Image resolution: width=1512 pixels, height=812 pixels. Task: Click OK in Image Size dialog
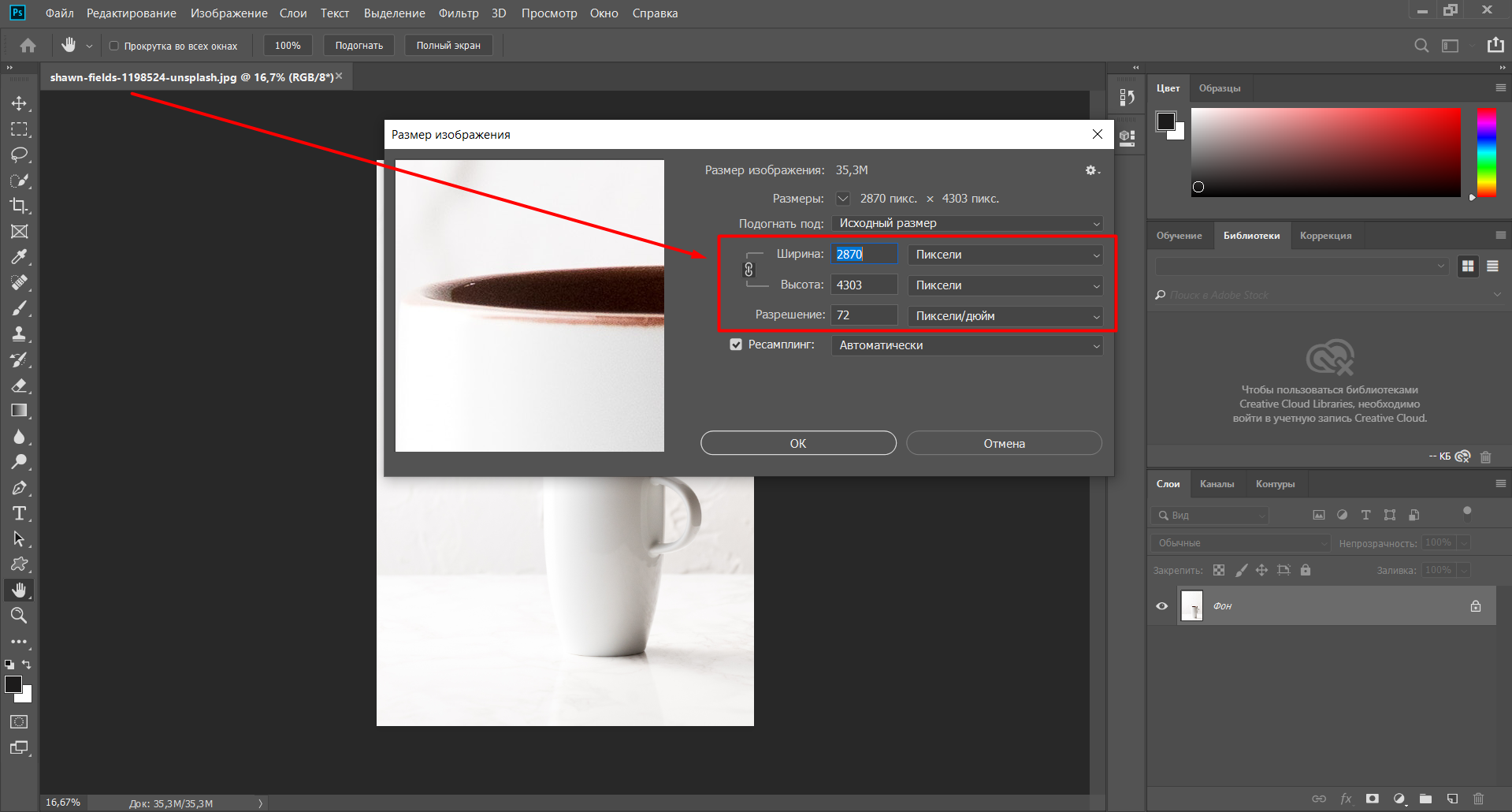pos(798,443)
